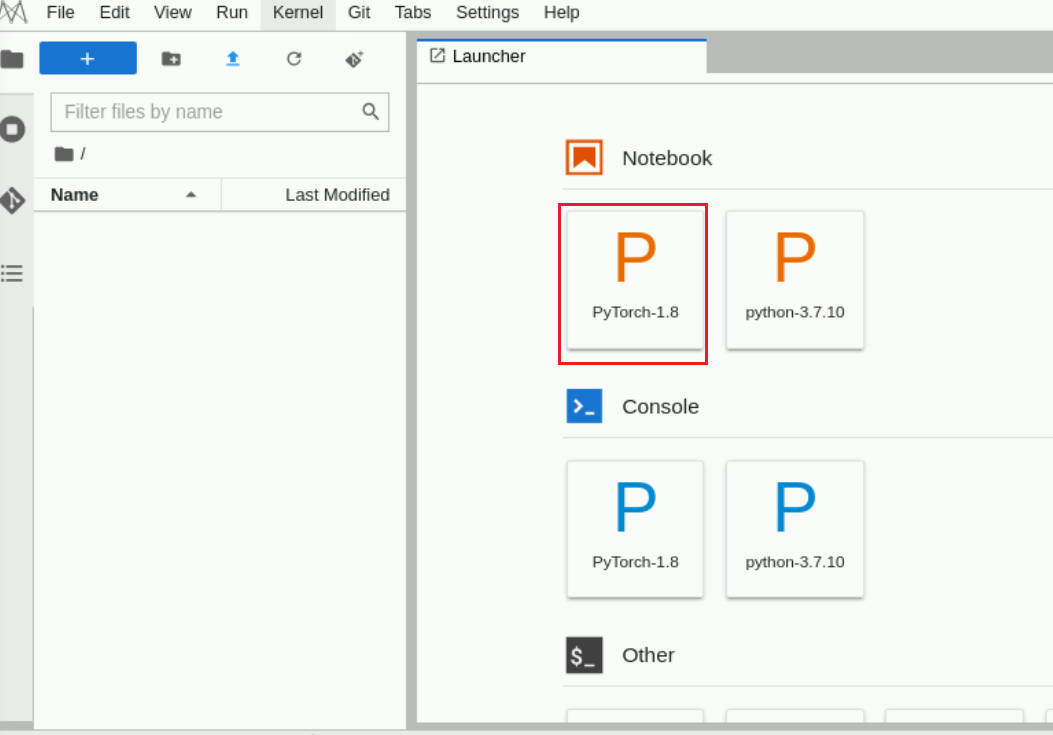Open the Settings menu

[487, 13]
